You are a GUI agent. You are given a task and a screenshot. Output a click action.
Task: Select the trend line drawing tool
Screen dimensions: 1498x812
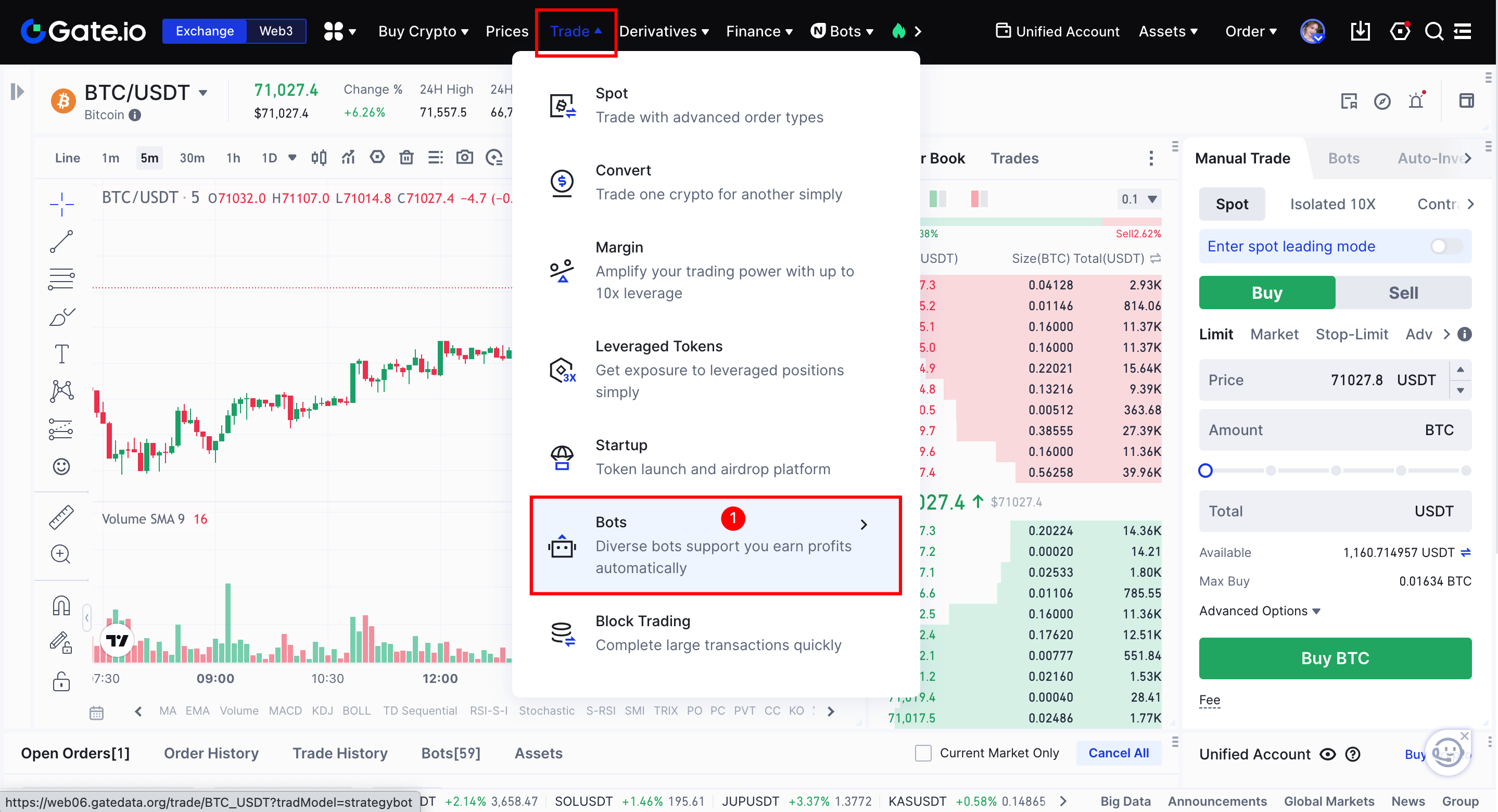pos(61,242)
